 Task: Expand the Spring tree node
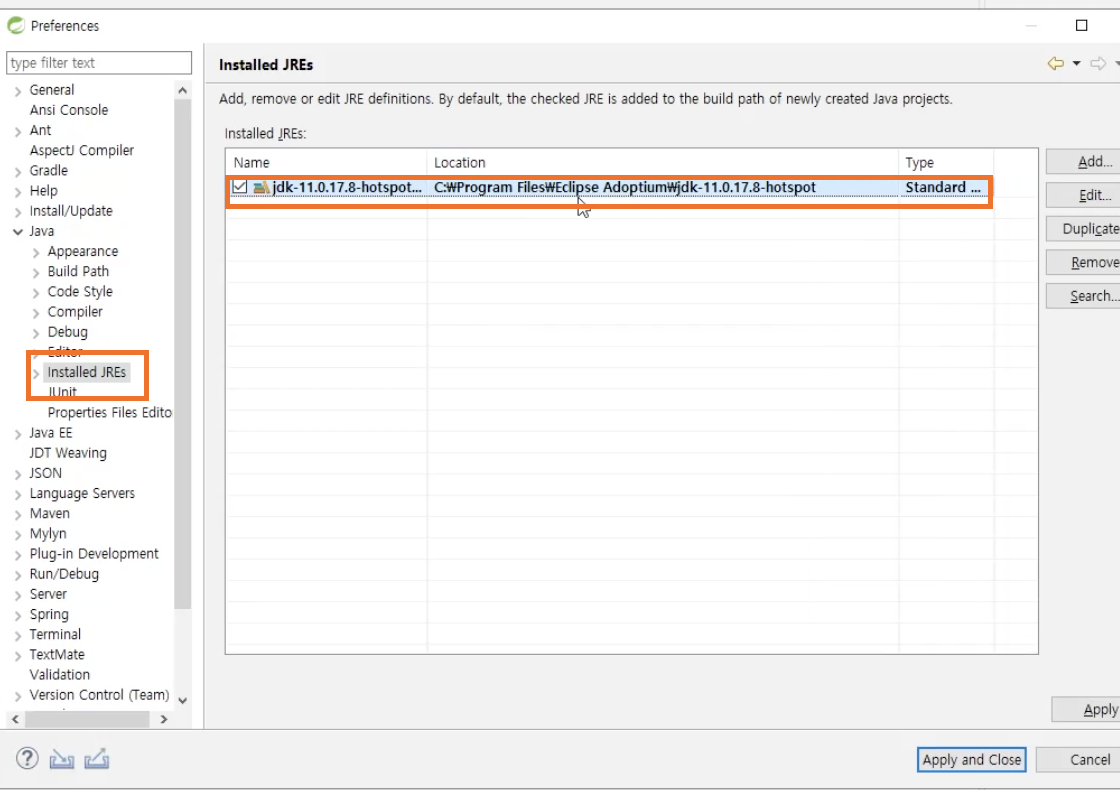18,615
